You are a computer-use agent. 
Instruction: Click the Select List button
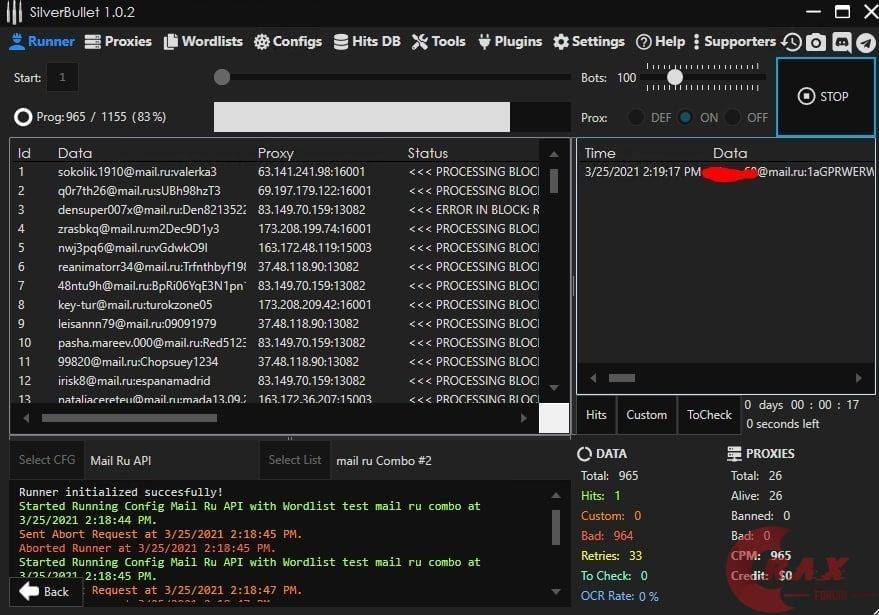click(x=295, y=460)
